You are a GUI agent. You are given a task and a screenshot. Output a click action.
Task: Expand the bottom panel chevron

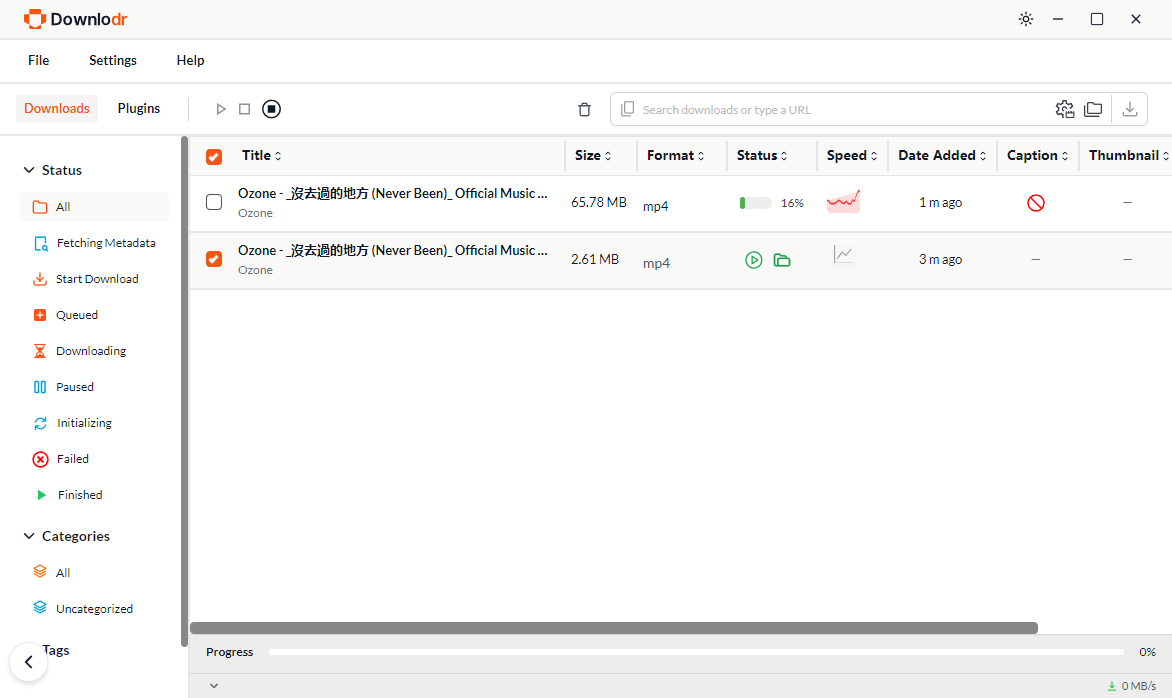tap(214, 686)
